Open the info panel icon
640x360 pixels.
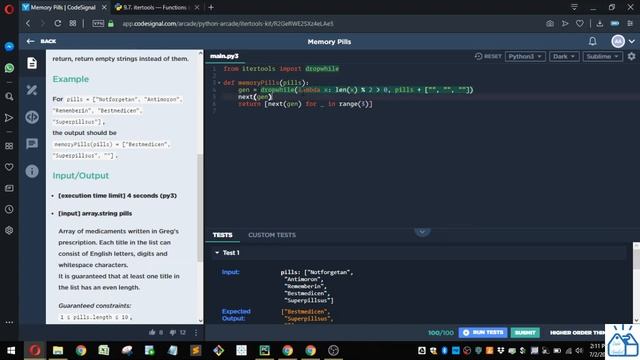click(32, 171)
